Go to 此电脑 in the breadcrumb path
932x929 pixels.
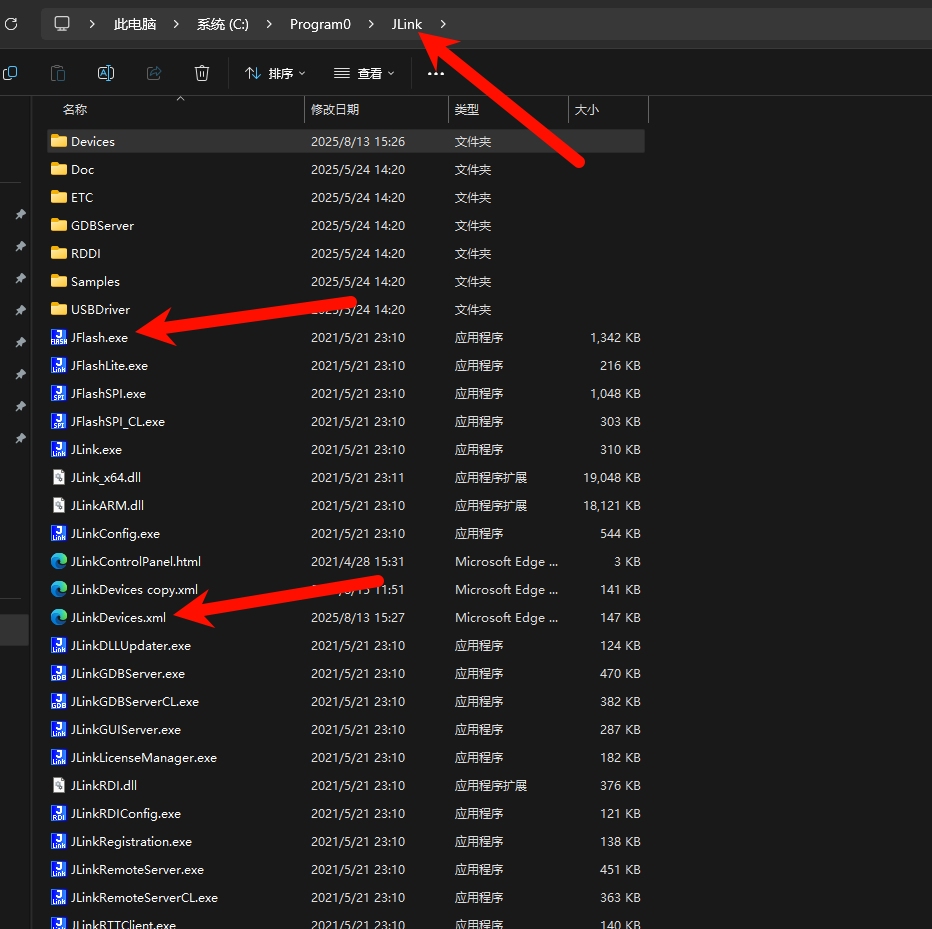pos(135,24)
